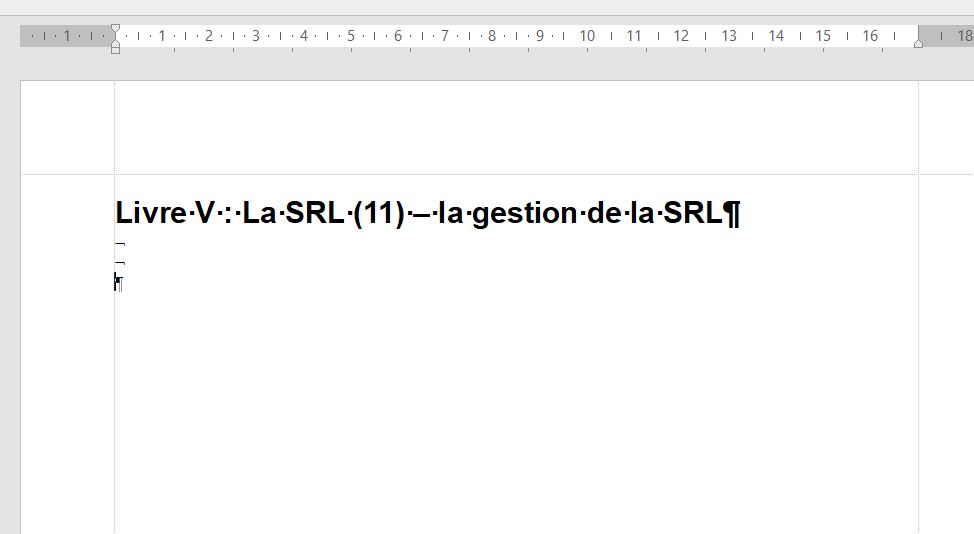
Task: Click on "(11)" in the heading
Action: pyautogui.click(x=378, y=214)
